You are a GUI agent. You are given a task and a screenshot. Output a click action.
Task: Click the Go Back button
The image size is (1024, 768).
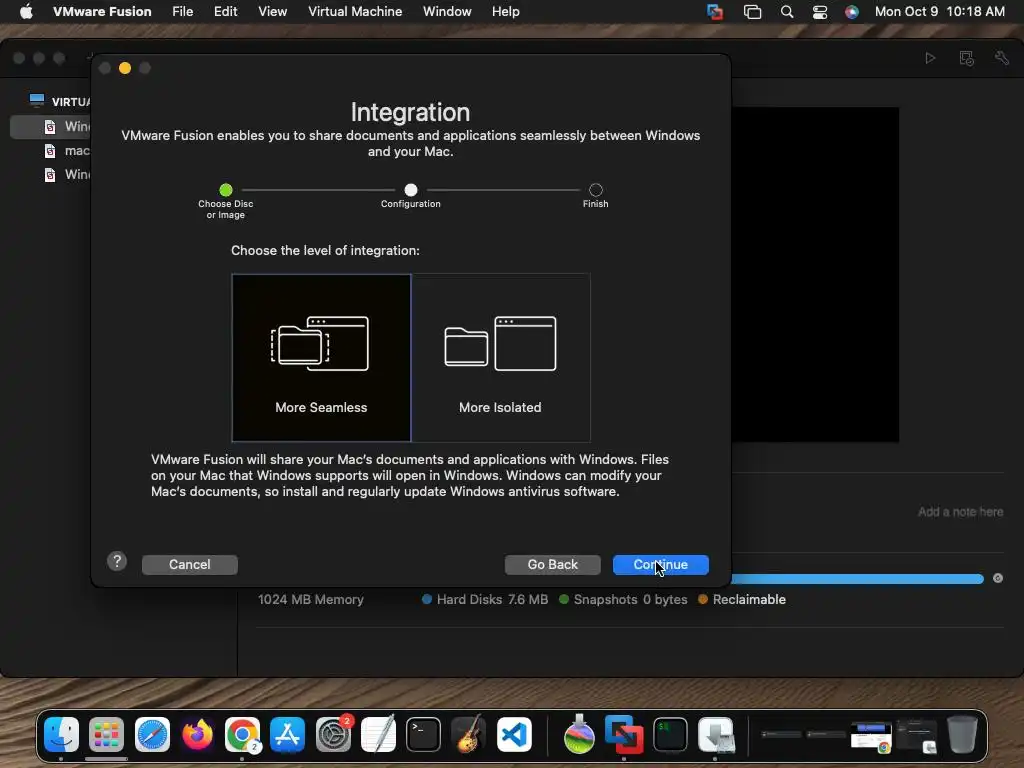click(552, 564)
